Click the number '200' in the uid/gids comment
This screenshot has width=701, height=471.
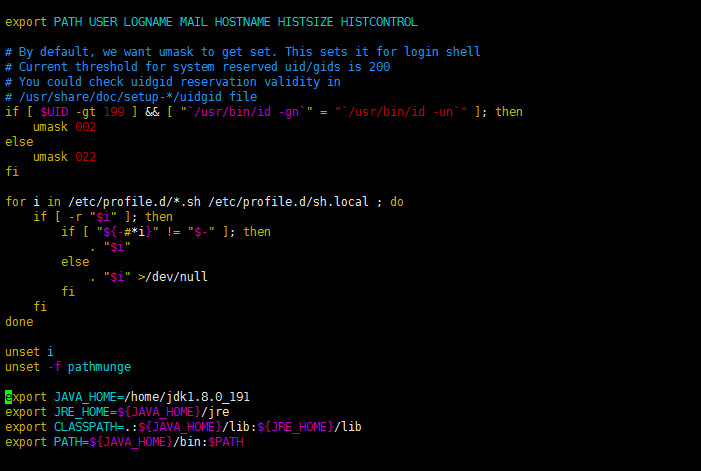click(380, 67)
